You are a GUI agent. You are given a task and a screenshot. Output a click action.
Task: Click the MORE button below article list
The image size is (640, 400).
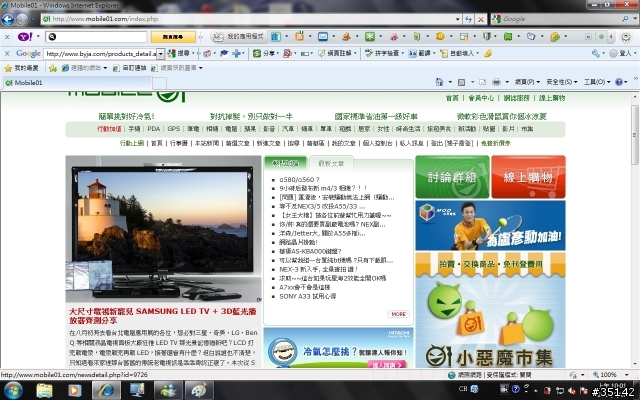(x=398, y=314)
